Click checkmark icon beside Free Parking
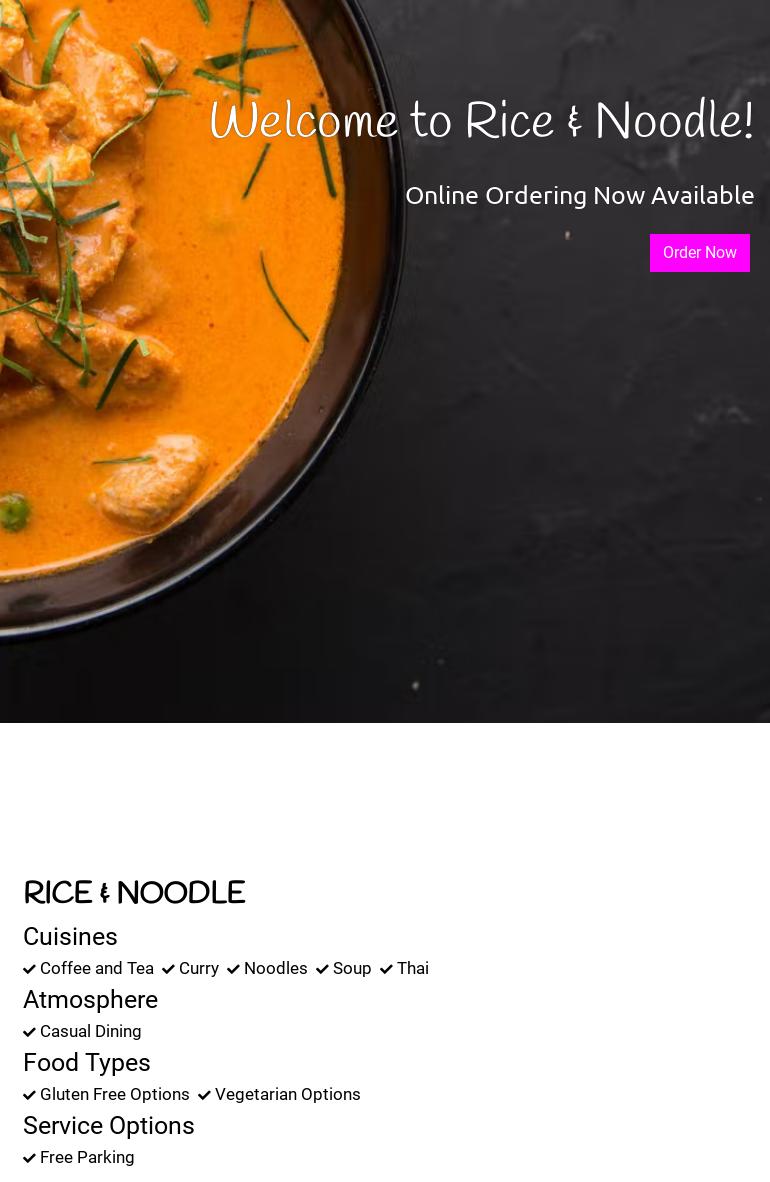 click(29, 1158)
